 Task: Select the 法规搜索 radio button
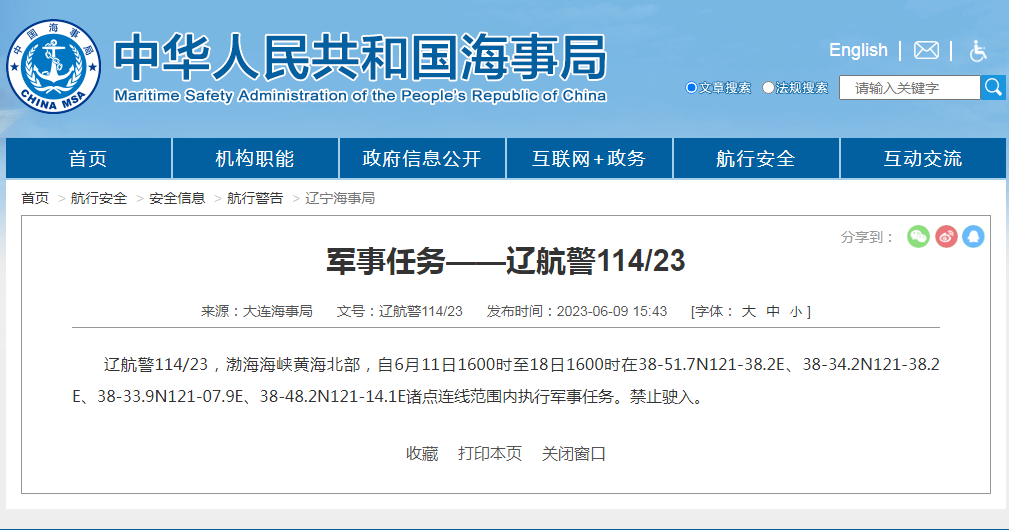[x=768, y=87]
